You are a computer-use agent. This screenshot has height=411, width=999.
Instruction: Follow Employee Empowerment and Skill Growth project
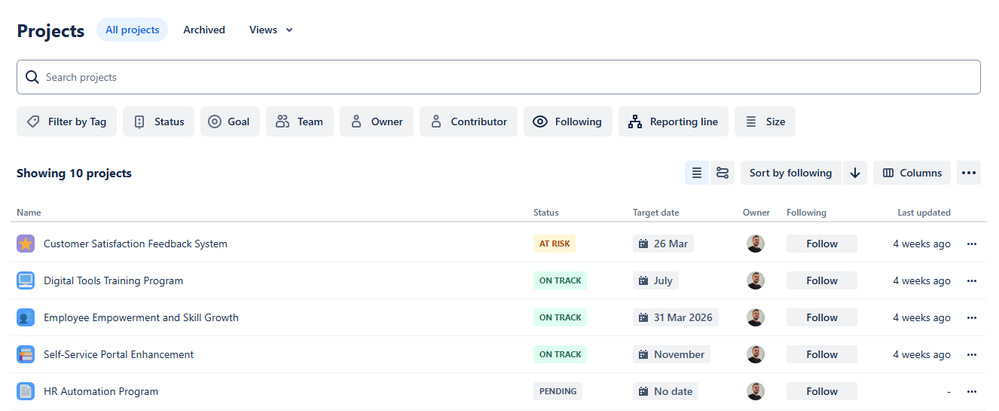[x=822, y=317]
